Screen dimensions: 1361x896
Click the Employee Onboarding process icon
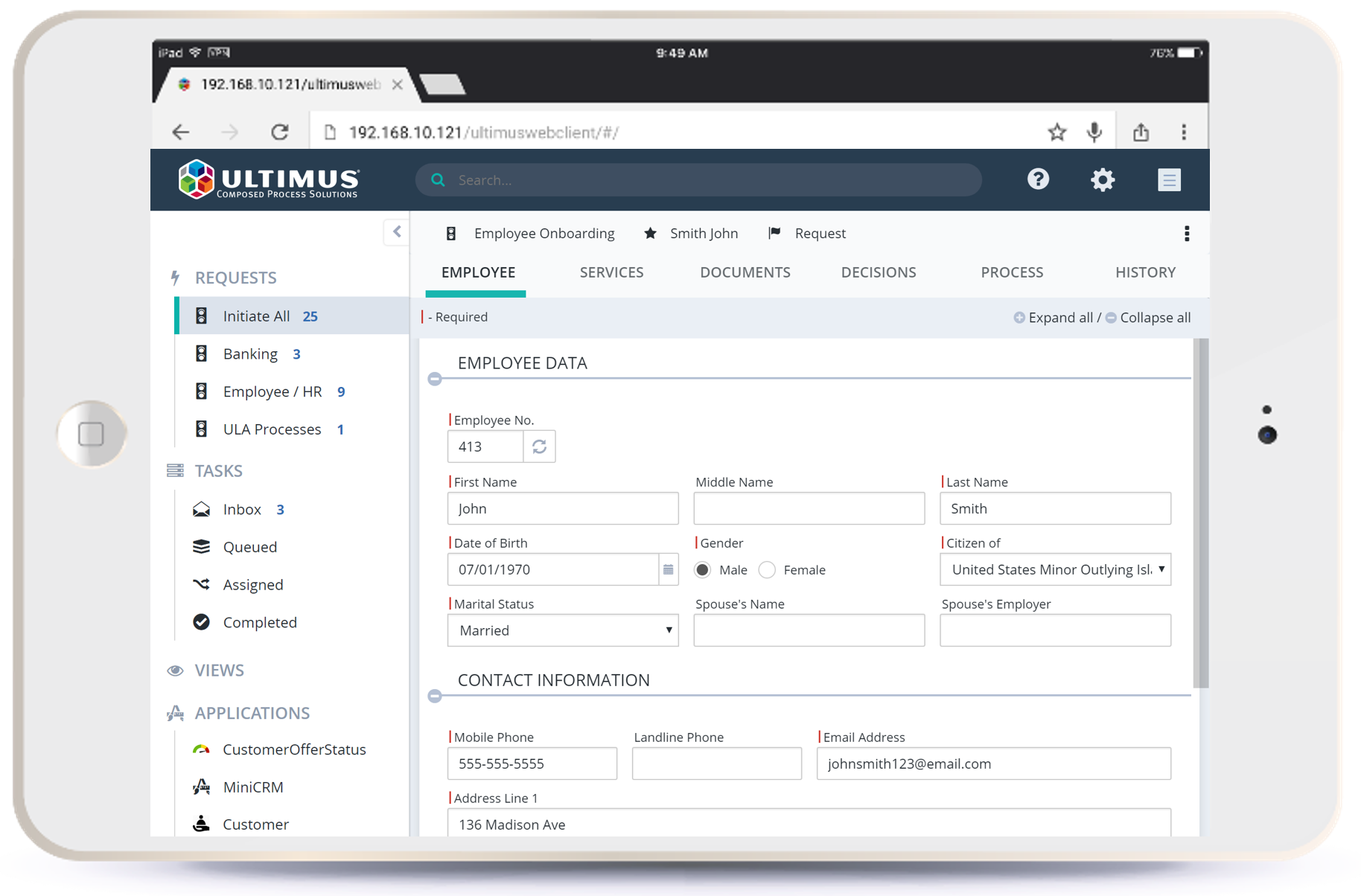click(451, 234)
